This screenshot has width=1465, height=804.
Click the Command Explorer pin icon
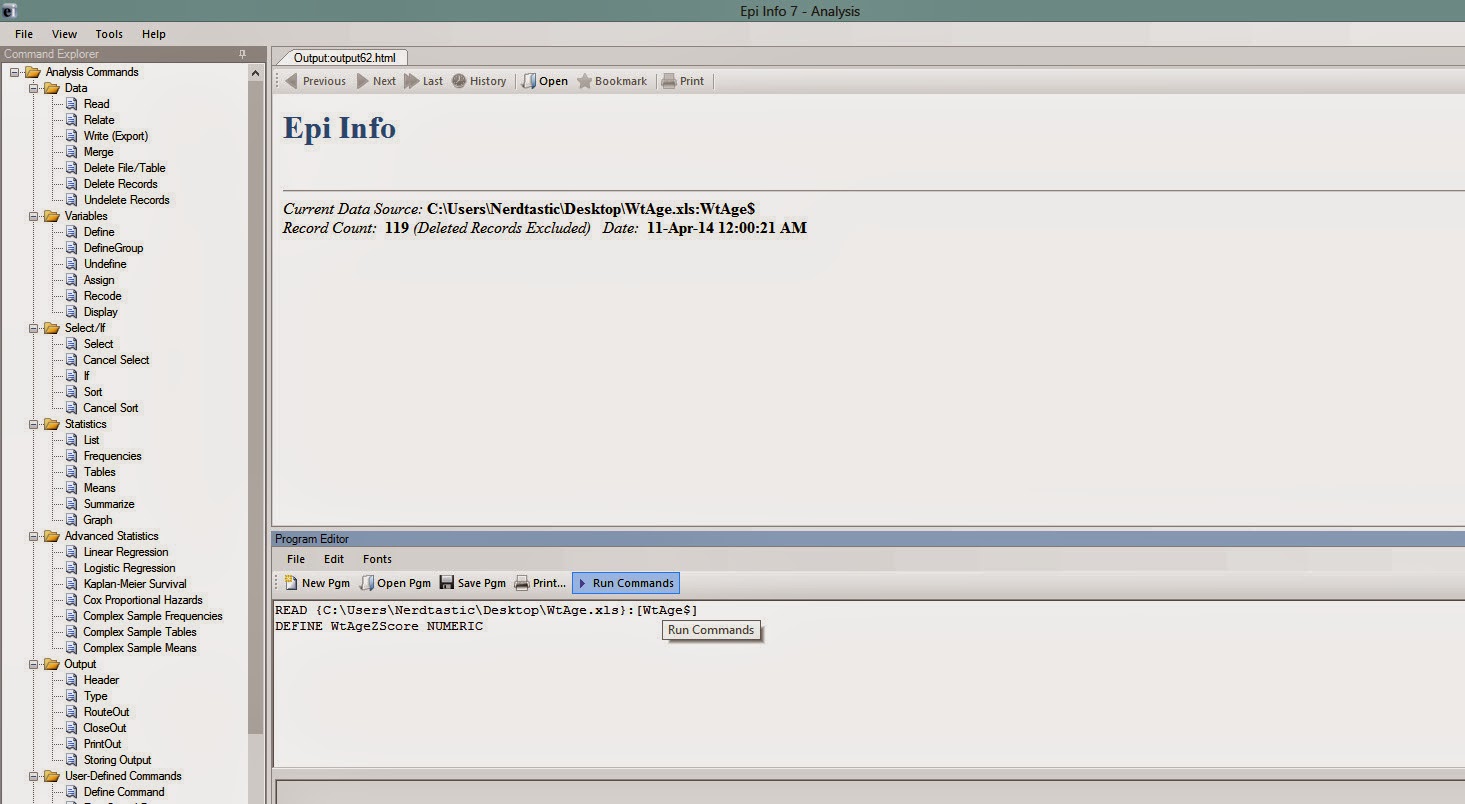click(x=242, y=54)
